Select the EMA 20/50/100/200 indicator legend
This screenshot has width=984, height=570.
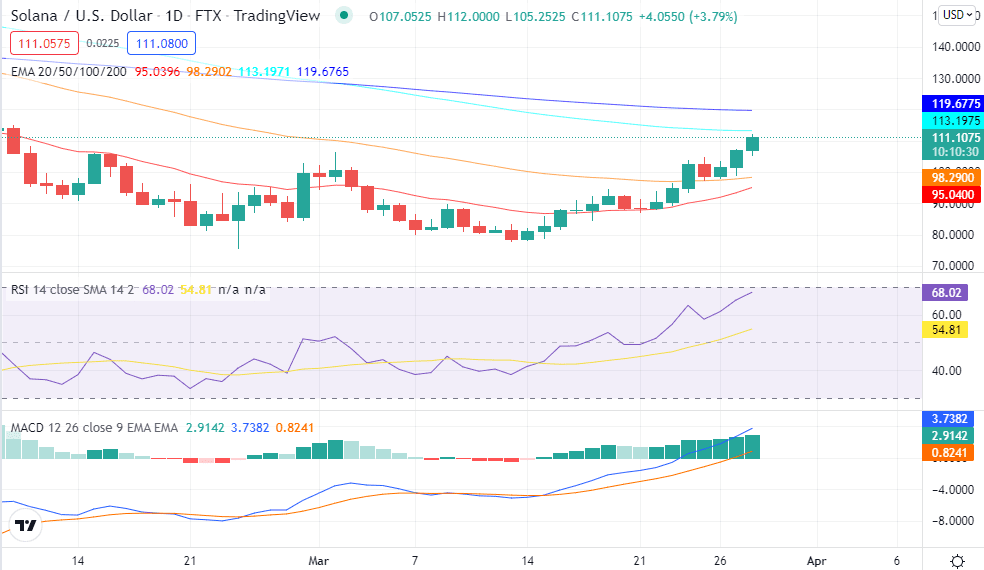click(x=68, y=72)
